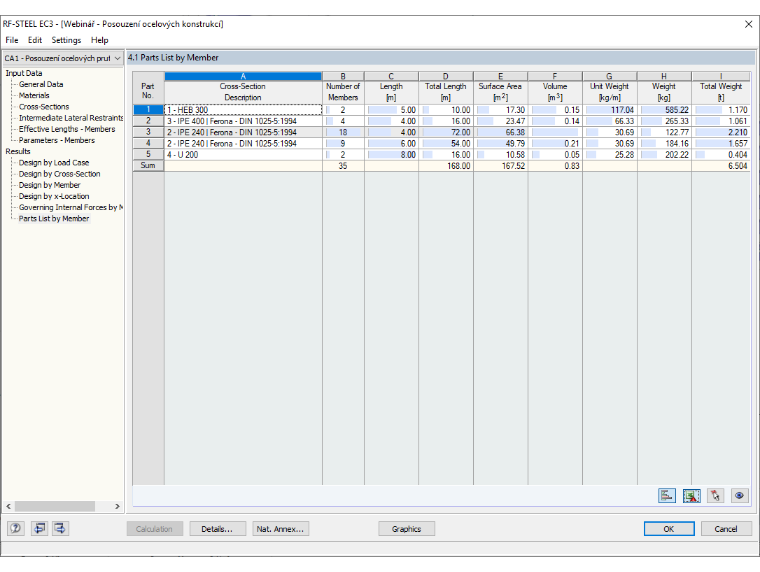The width and height of the screenshot is (760, 572).
Task: Click sum total weight '6.504'
Action: [x=721, y=166]
